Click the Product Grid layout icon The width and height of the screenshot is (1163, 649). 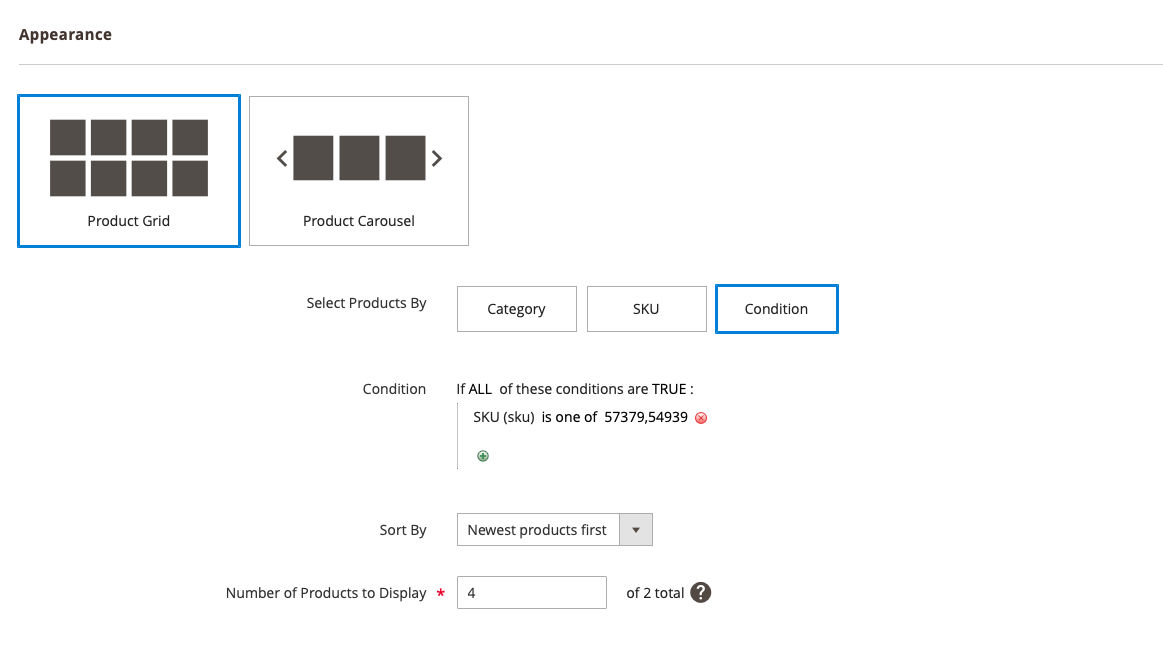point(128,158)
